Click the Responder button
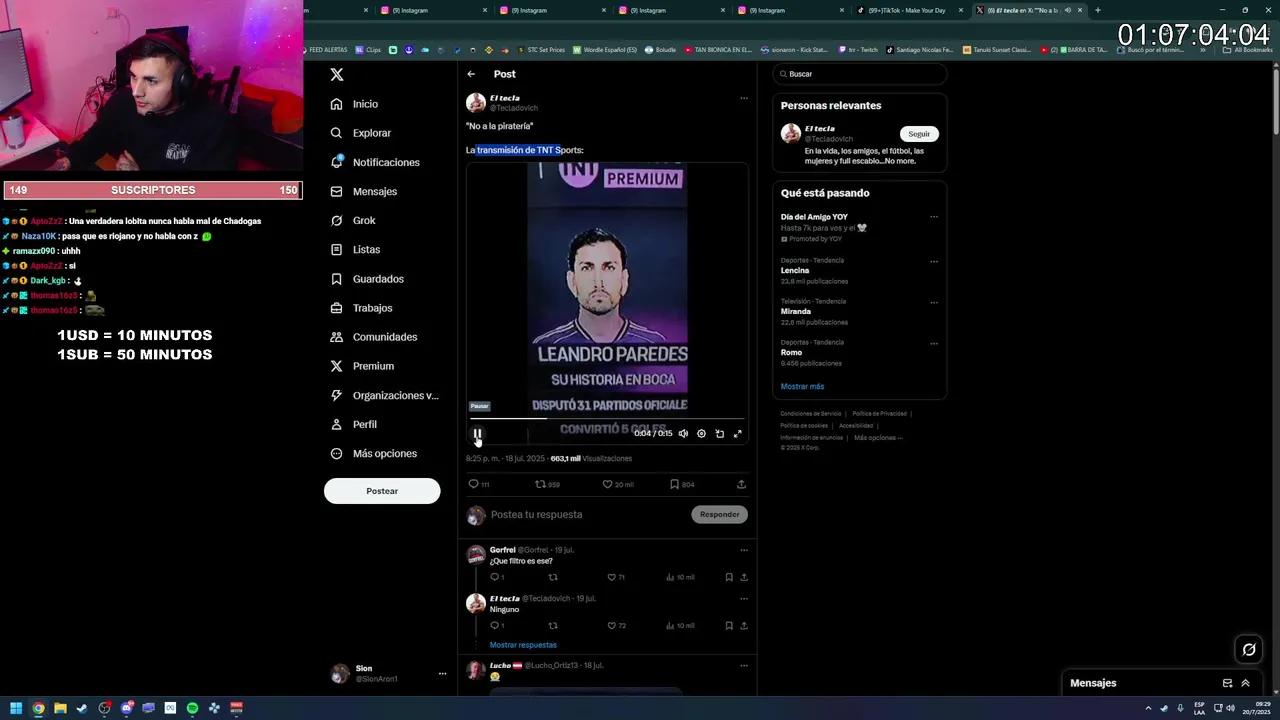Screen dimensions: 1280x720 click(x=719, y=515)
